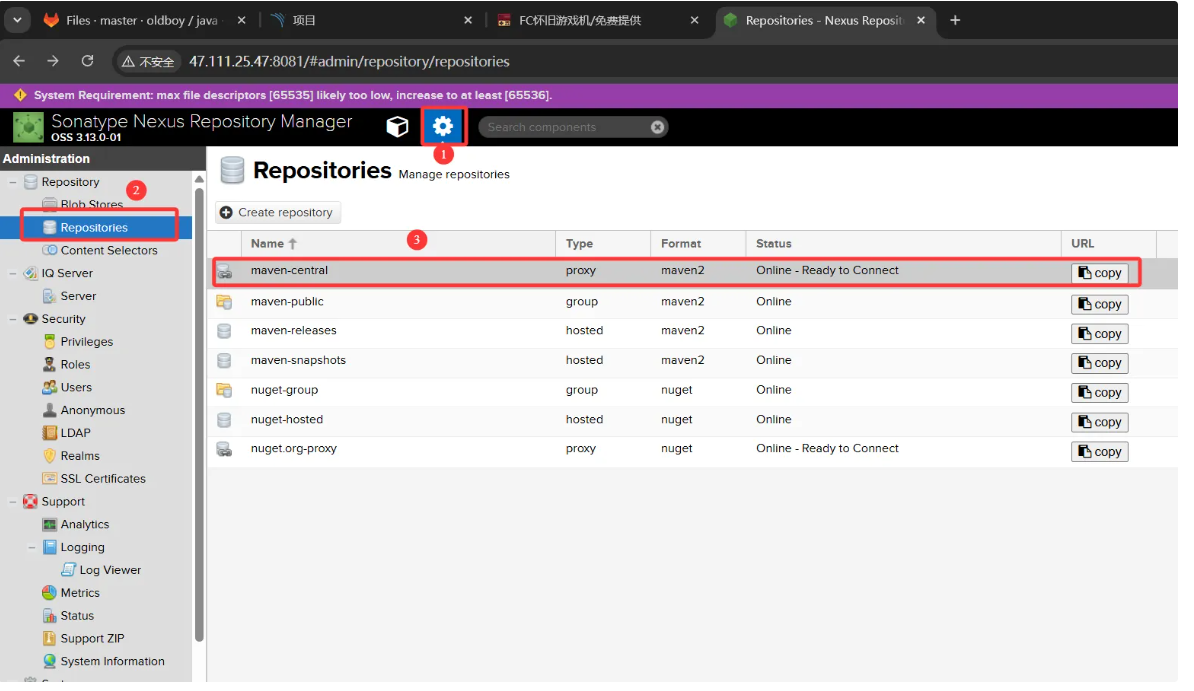This screenshot has width=1194, height=691.
Task: Click the IQ Server icon in tree
Action: click(x=30, y=273)
